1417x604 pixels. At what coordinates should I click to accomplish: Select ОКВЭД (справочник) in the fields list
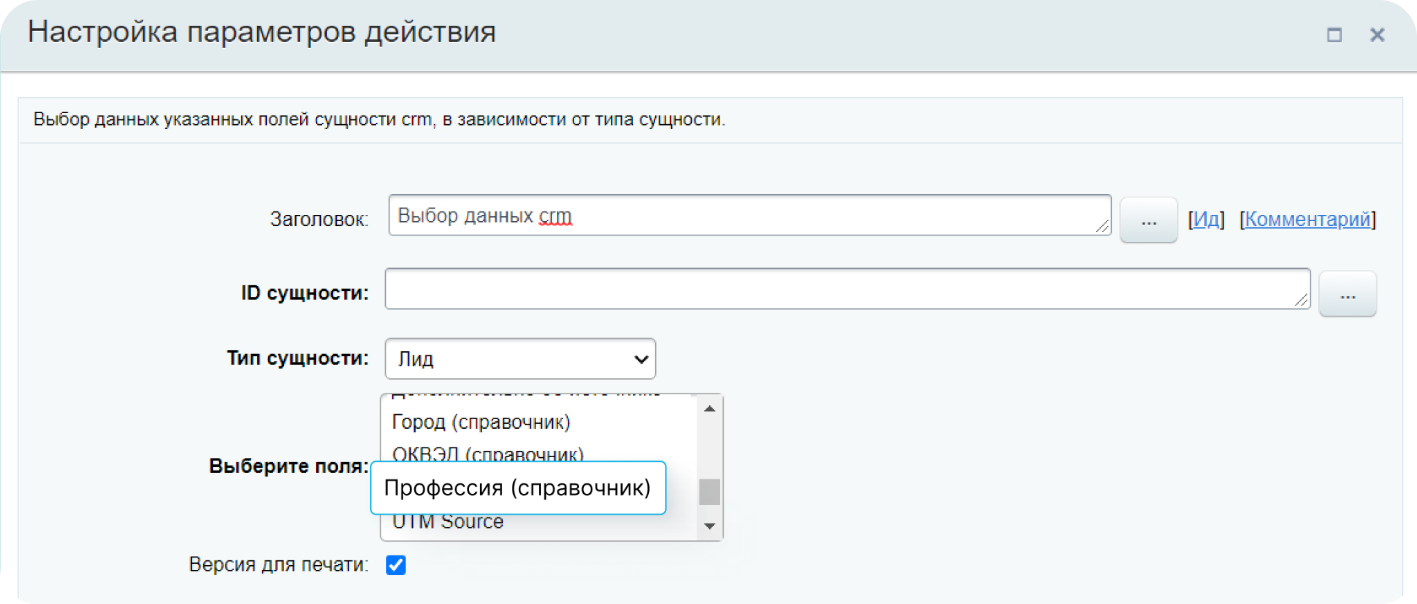pos(488,454)
